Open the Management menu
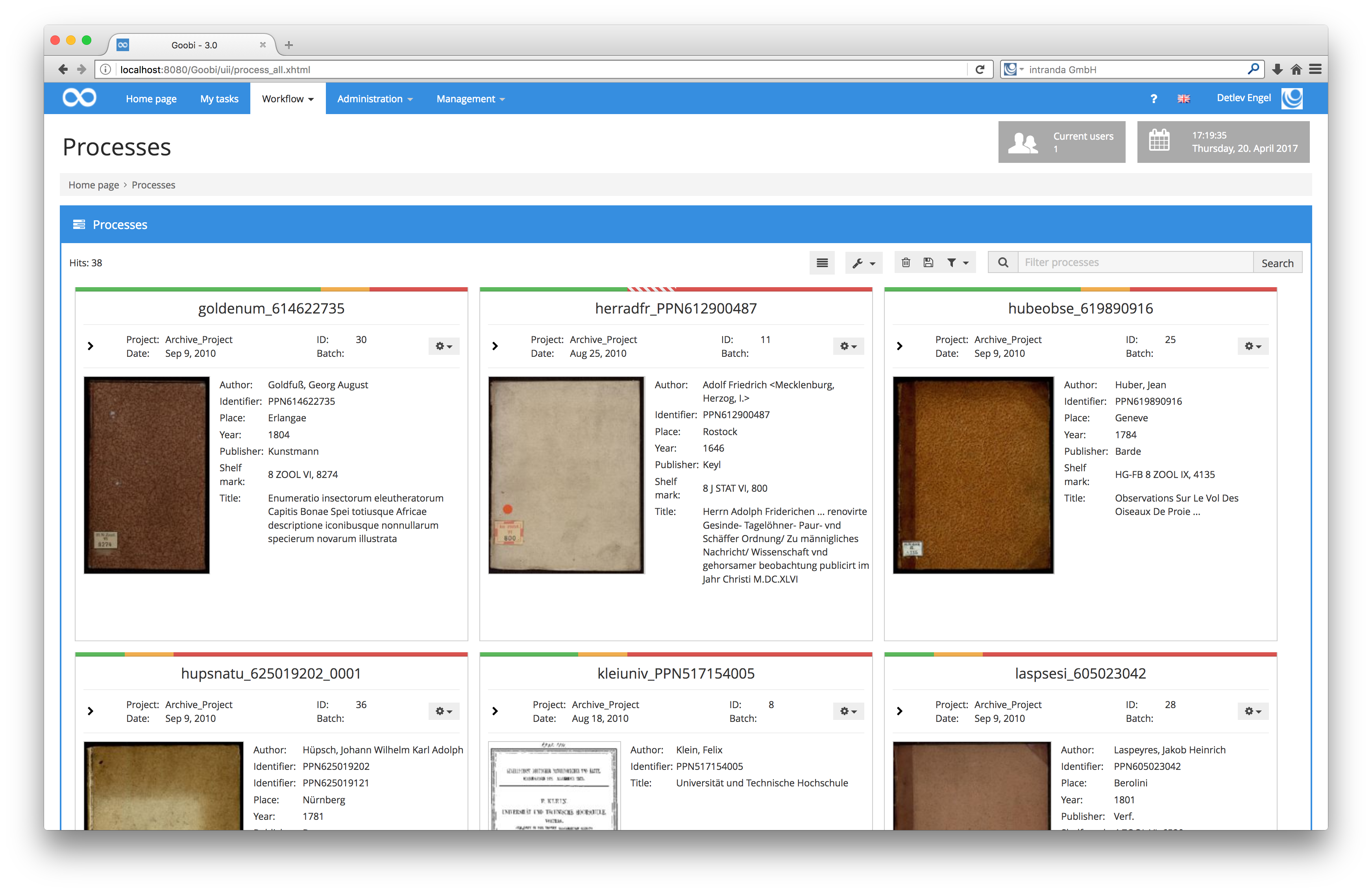Image resolution: width=1372 pixels, height=893 pixels. coord(470,99)
